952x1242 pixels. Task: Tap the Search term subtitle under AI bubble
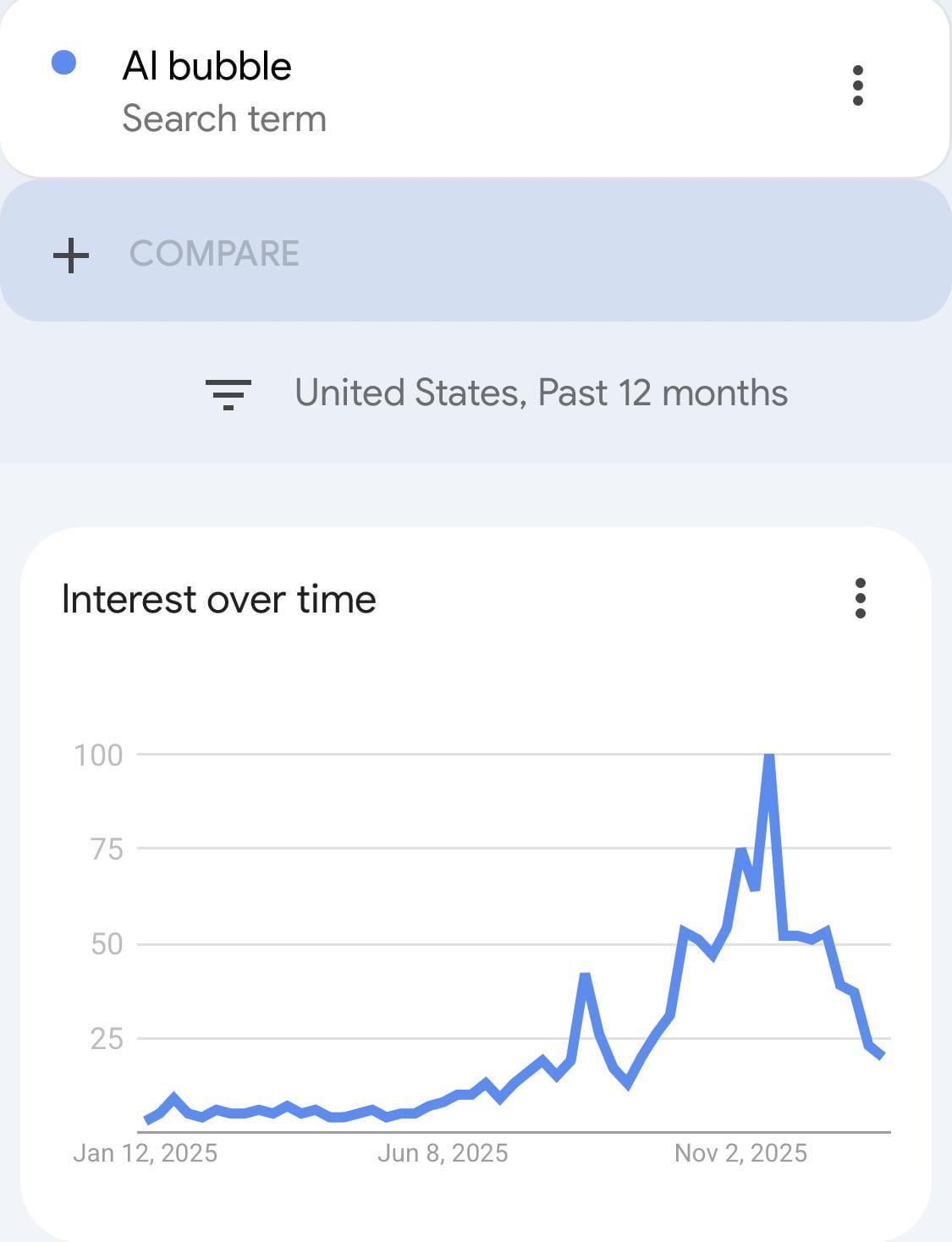pos(224,118)
